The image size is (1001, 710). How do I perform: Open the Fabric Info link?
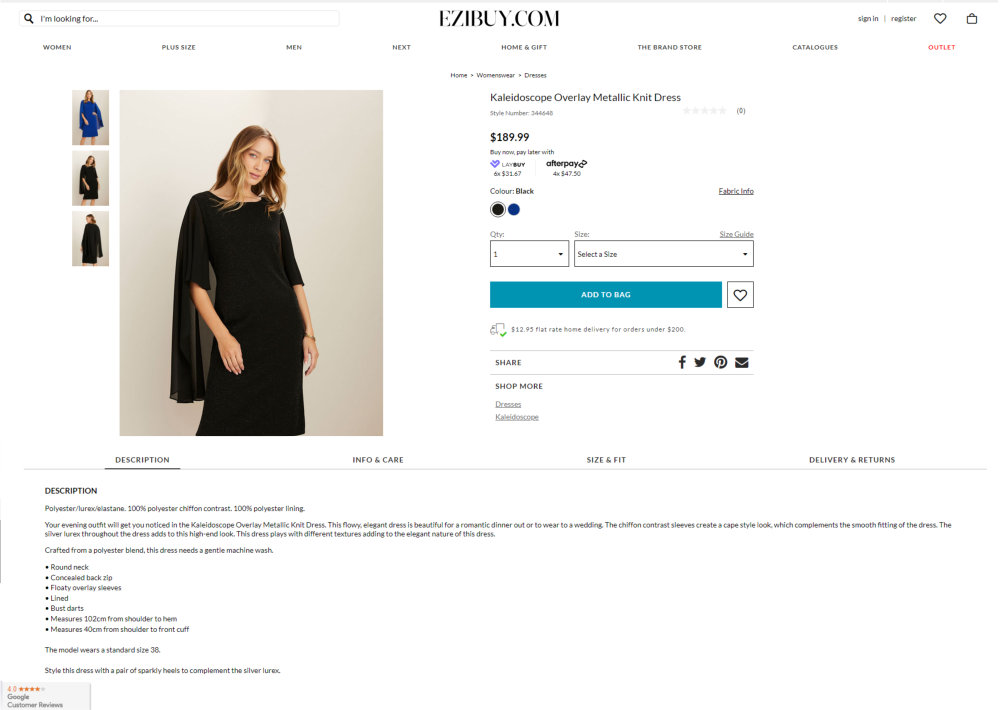[x=736, y=191]
